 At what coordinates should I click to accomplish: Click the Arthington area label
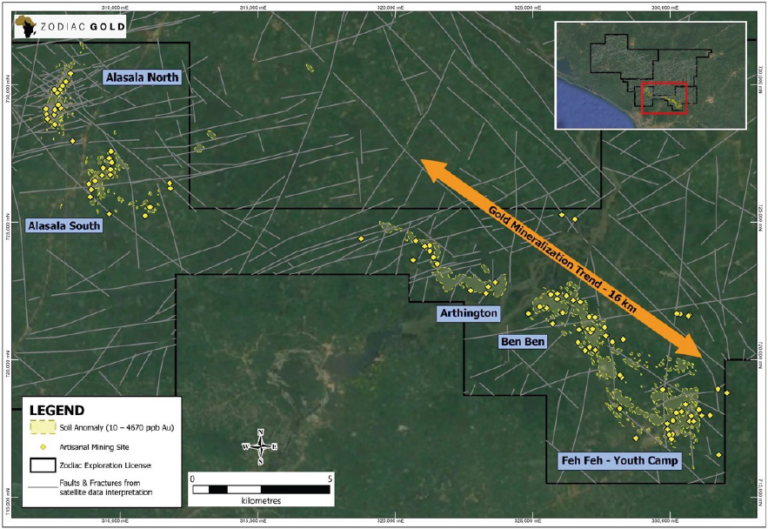tap(468, 313)
